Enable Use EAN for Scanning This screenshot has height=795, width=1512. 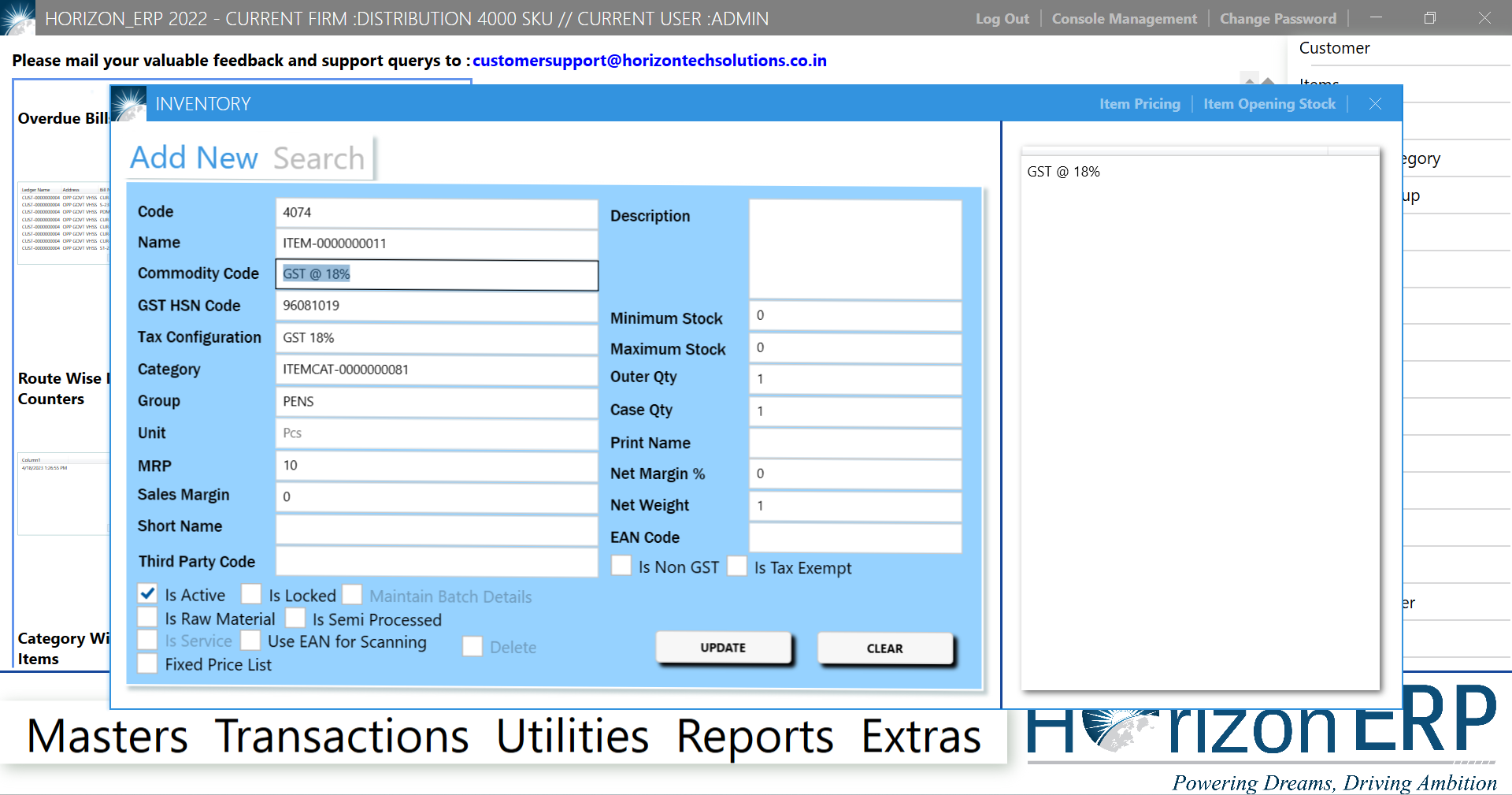[x=250, y=641]
